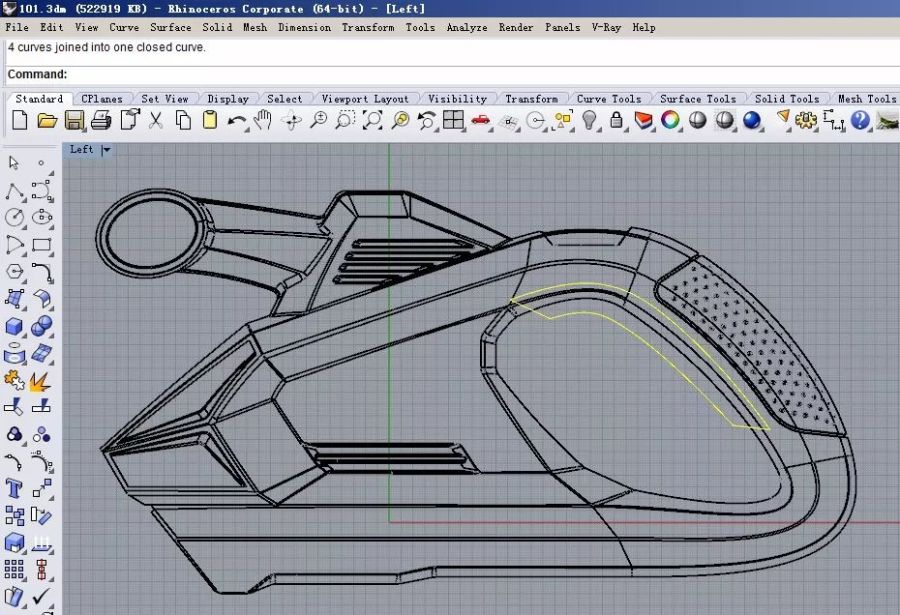Switch to the Surface Tools tab

click(697, 99)
